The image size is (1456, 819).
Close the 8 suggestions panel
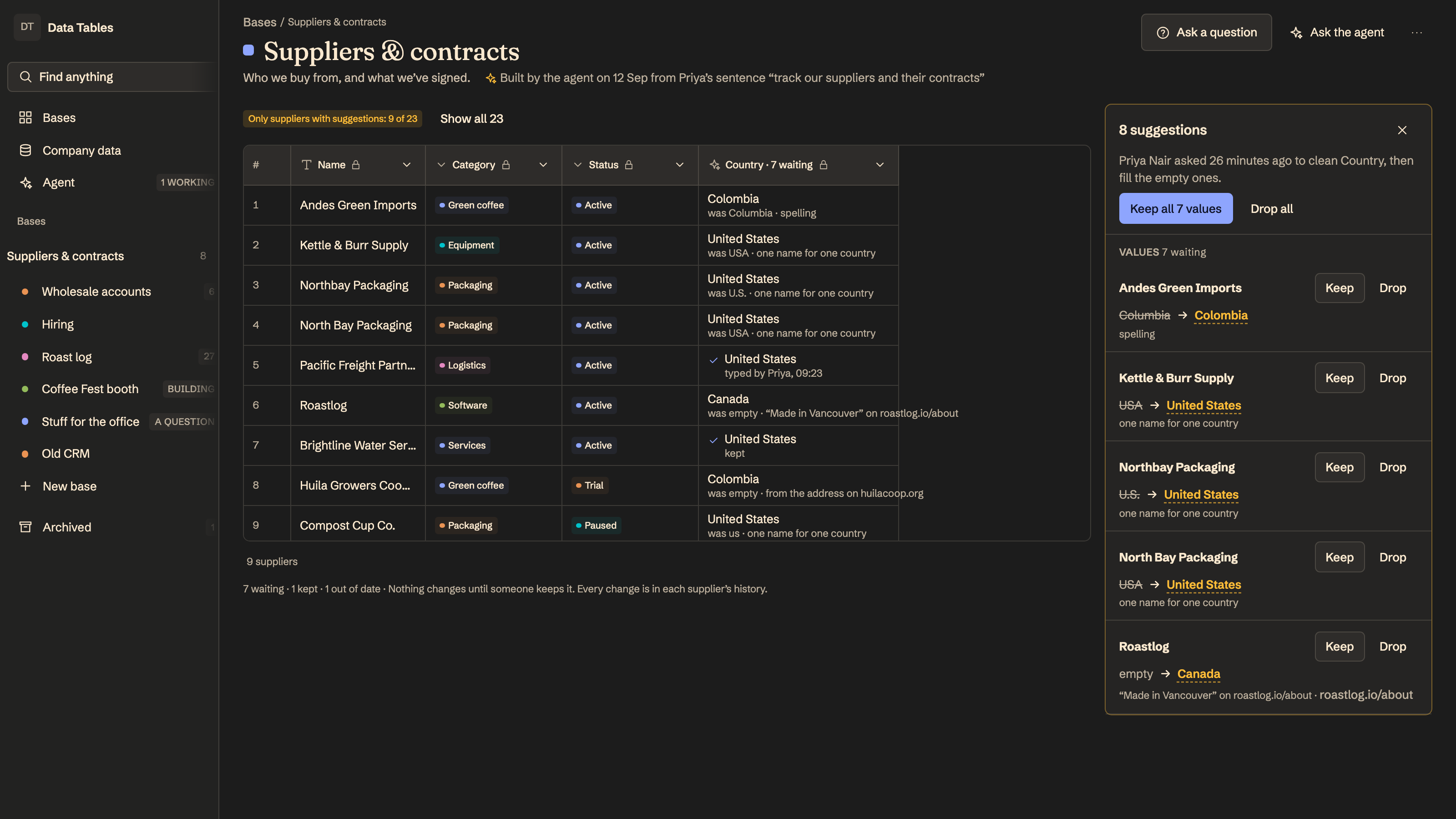pos(1402,130)
